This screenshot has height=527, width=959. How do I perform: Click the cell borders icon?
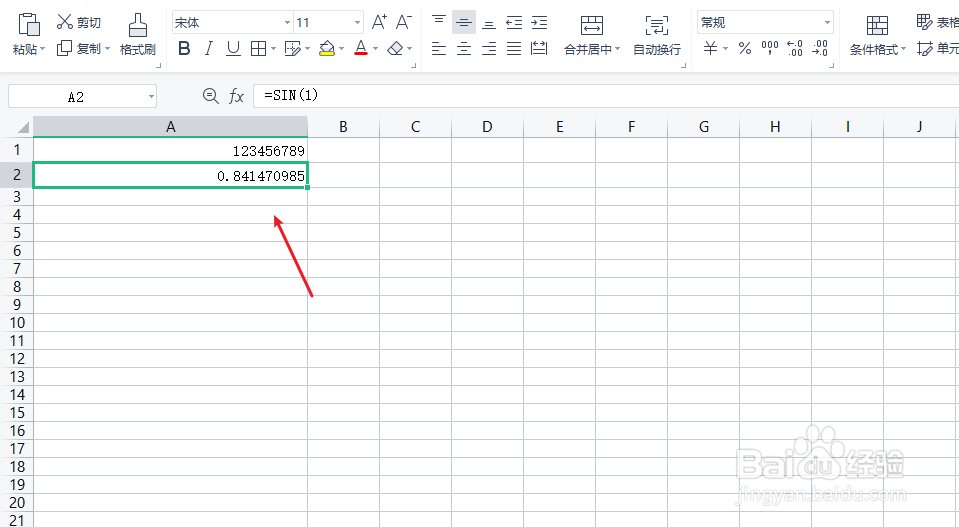pyautogui.click(x=259, y=48)
